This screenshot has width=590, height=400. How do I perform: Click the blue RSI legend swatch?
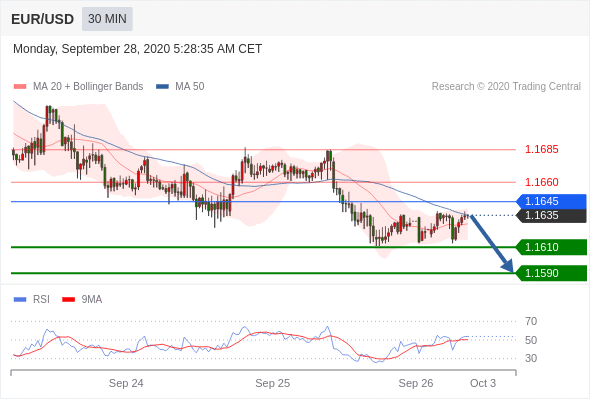20,300
